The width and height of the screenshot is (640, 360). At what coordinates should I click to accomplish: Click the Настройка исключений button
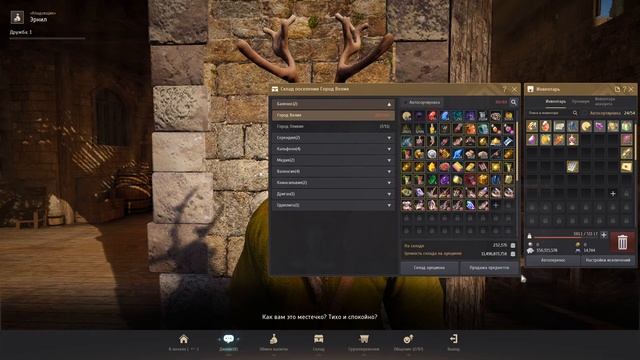pos(608,260)
